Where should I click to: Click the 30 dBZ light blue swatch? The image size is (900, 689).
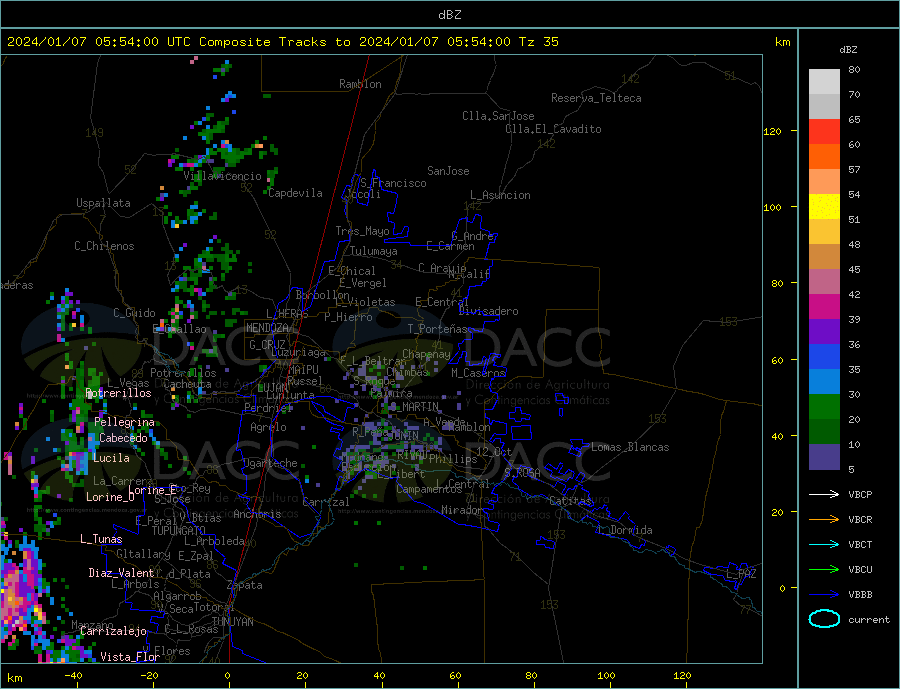[824, 382]
